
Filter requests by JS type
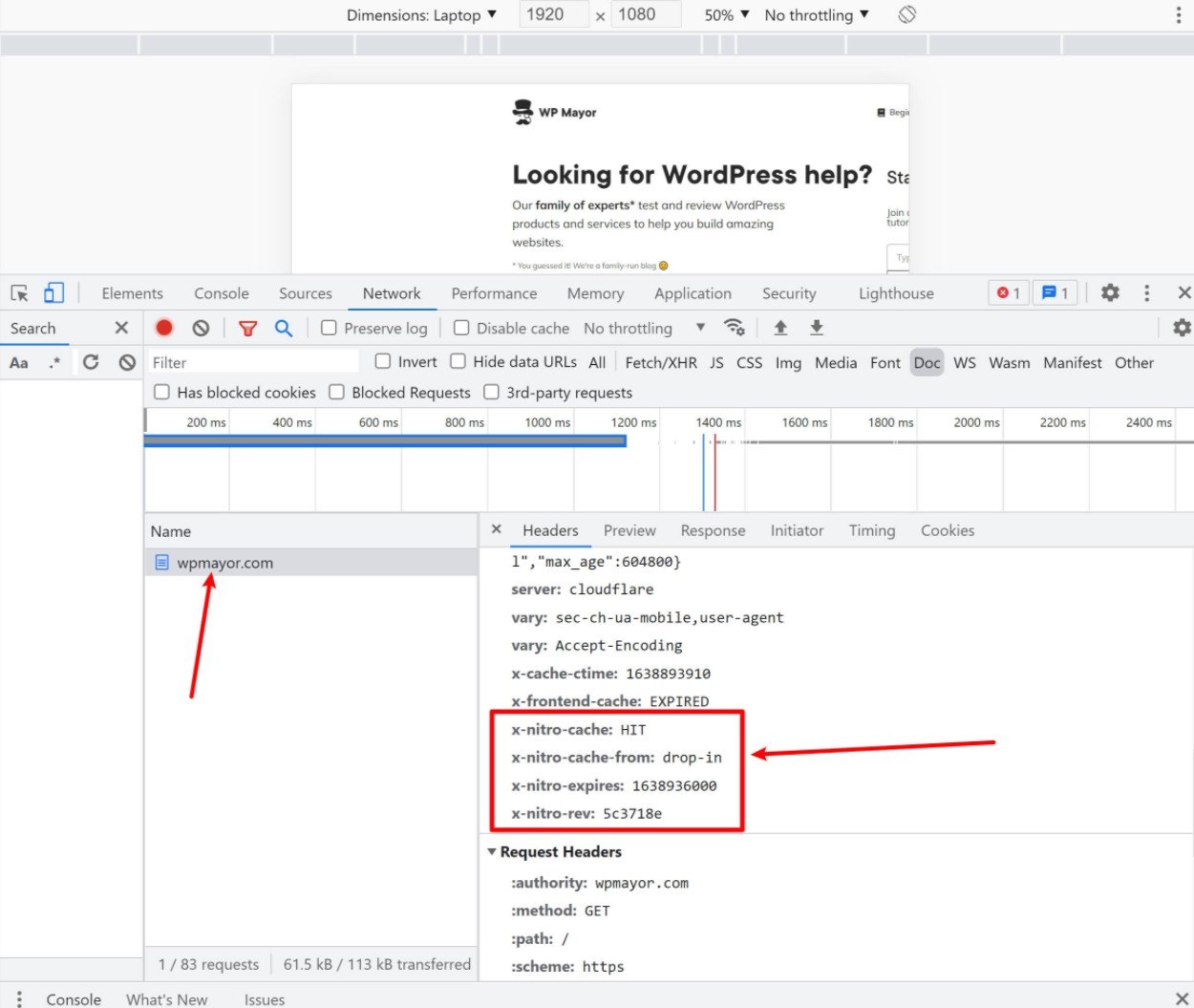(716, 362)
